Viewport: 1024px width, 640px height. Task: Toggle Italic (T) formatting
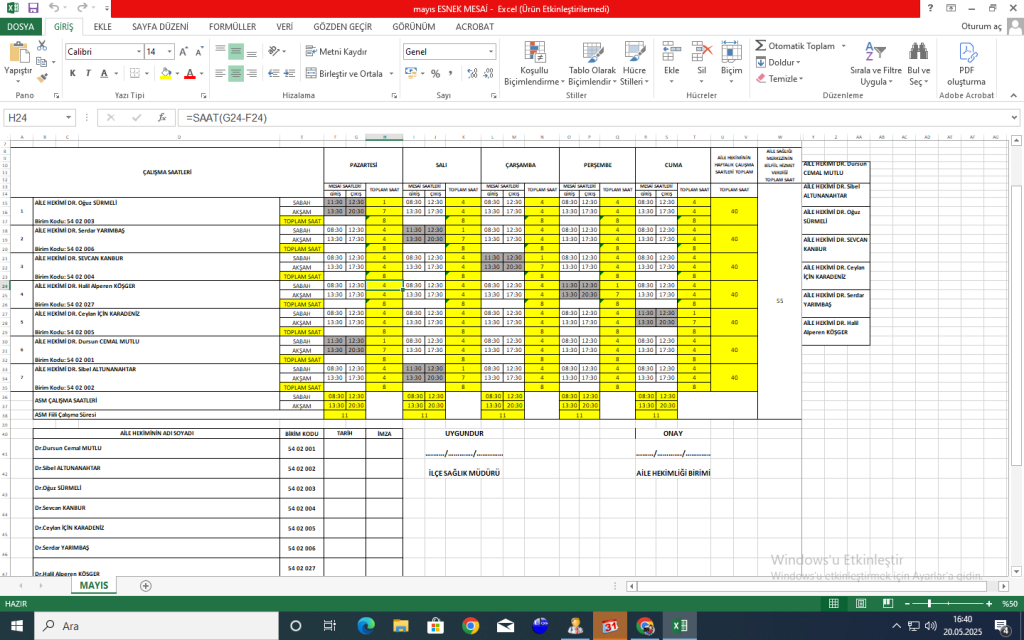point(88,73)
